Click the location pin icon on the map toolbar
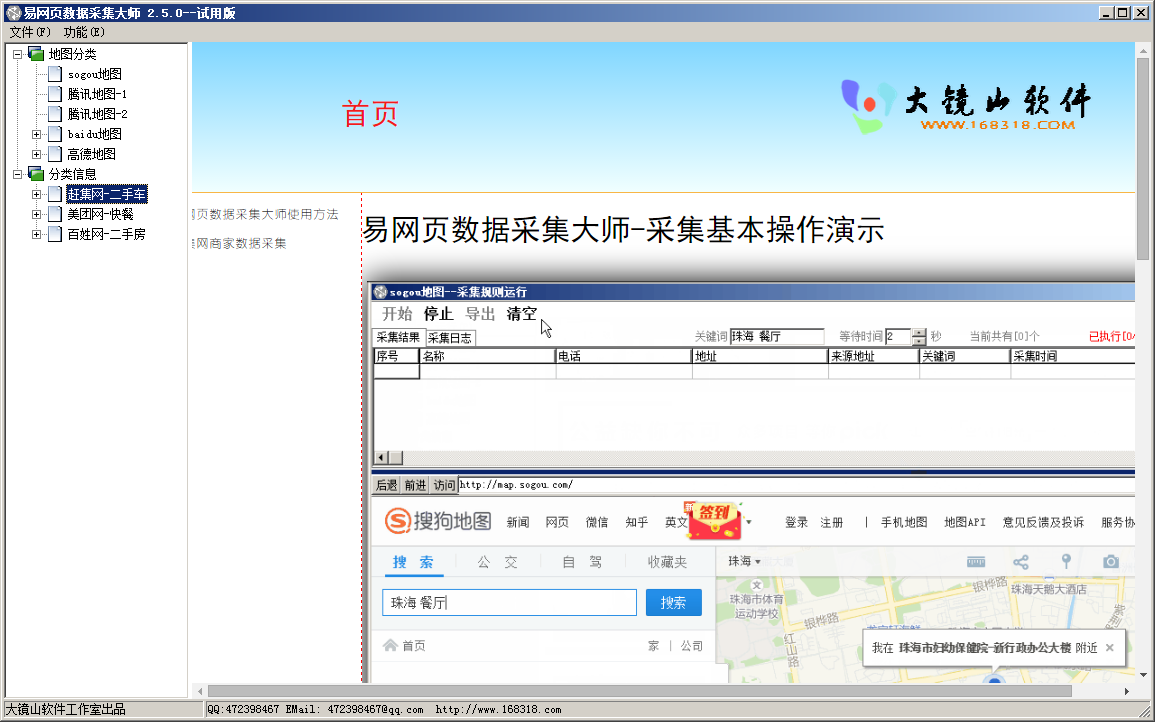The image size is (1155, 722). point(1066,562)
